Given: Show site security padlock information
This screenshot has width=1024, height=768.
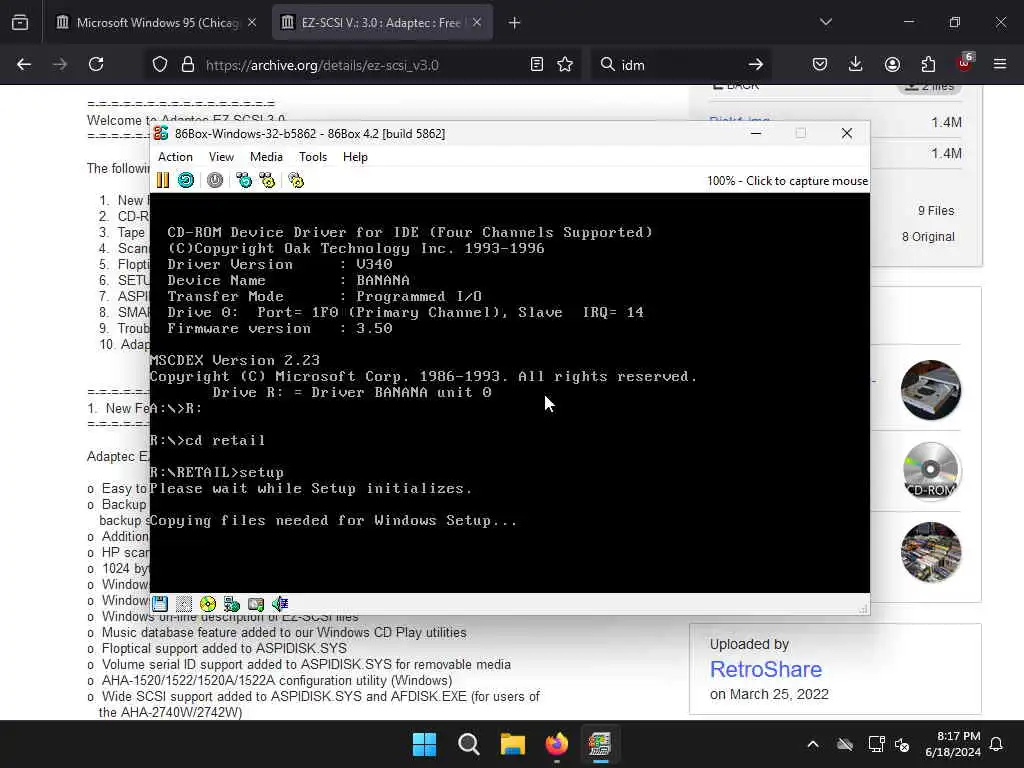Looking at the screenshot, I should pos(188,65).
